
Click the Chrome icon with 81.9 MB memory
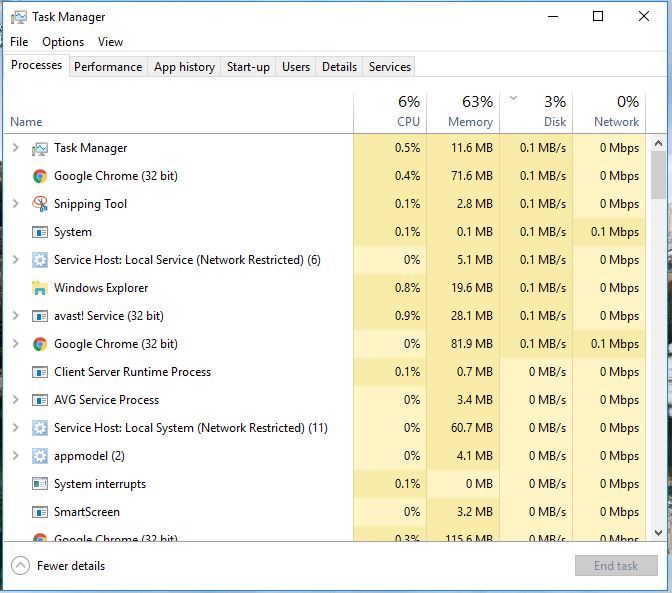coord(40,344)
